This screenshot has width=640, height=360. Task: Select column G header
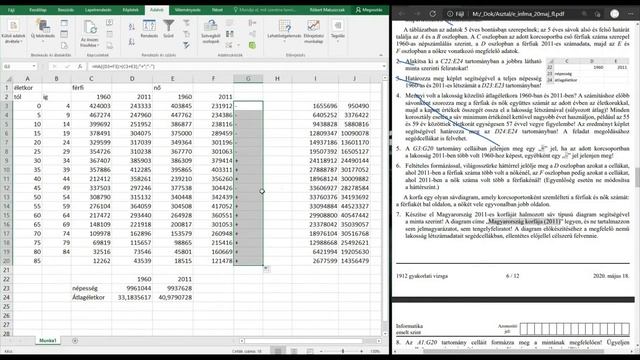click(248, 78)
